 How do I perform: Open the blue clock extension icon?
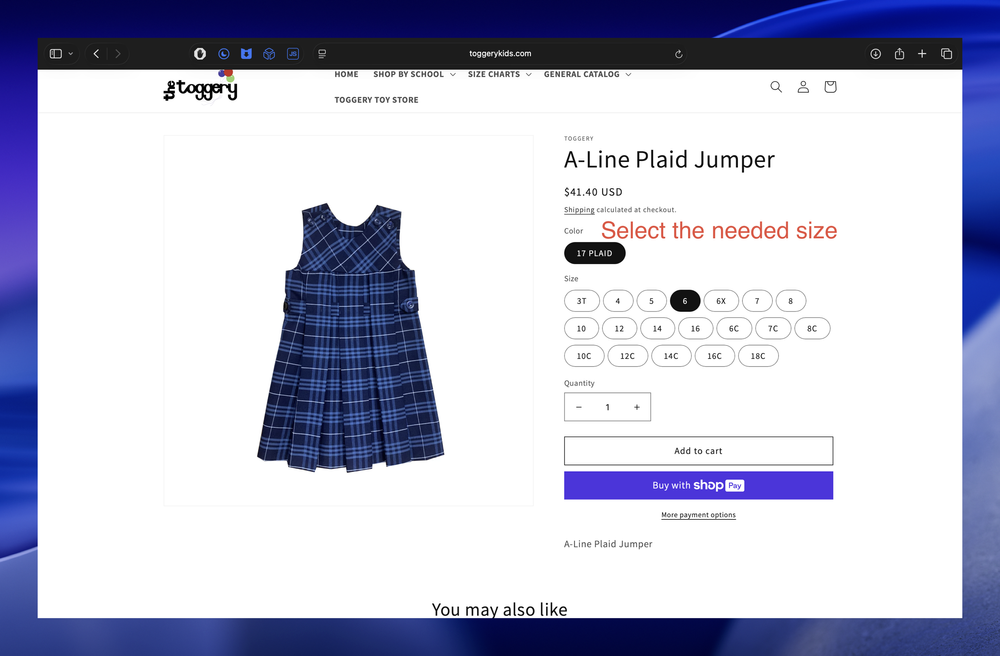pos(223,54)
